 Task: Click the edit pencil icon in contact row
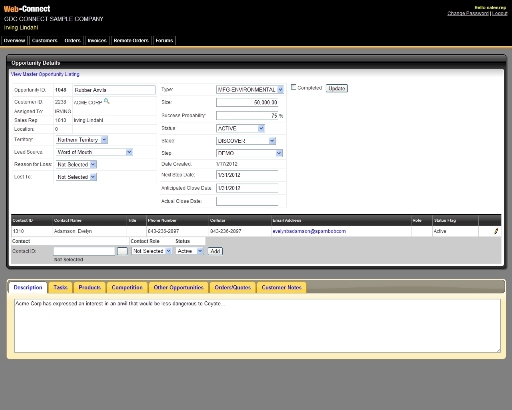pos(496,231)
